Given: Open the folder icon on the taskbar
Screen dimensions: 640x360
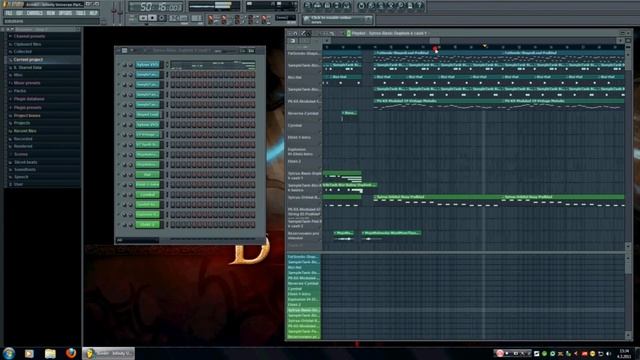Looking at the screenshot, I should (50, 353).
